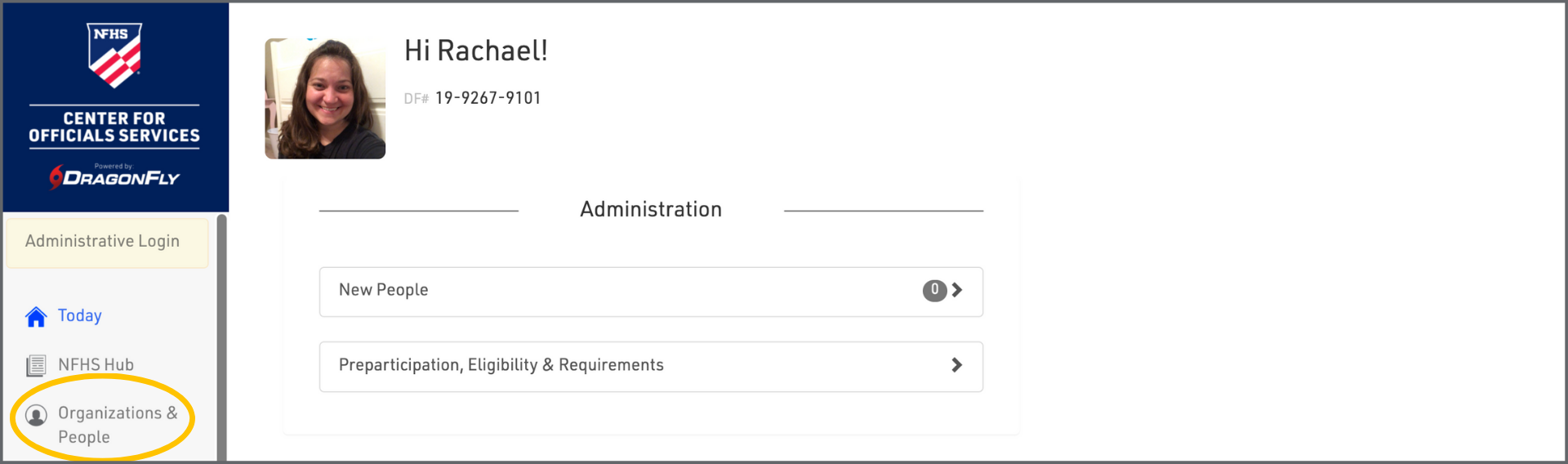Select Organizations & People in the sidebar
Viewport: 1568px width, 464px height.
(x=117, y=425)
